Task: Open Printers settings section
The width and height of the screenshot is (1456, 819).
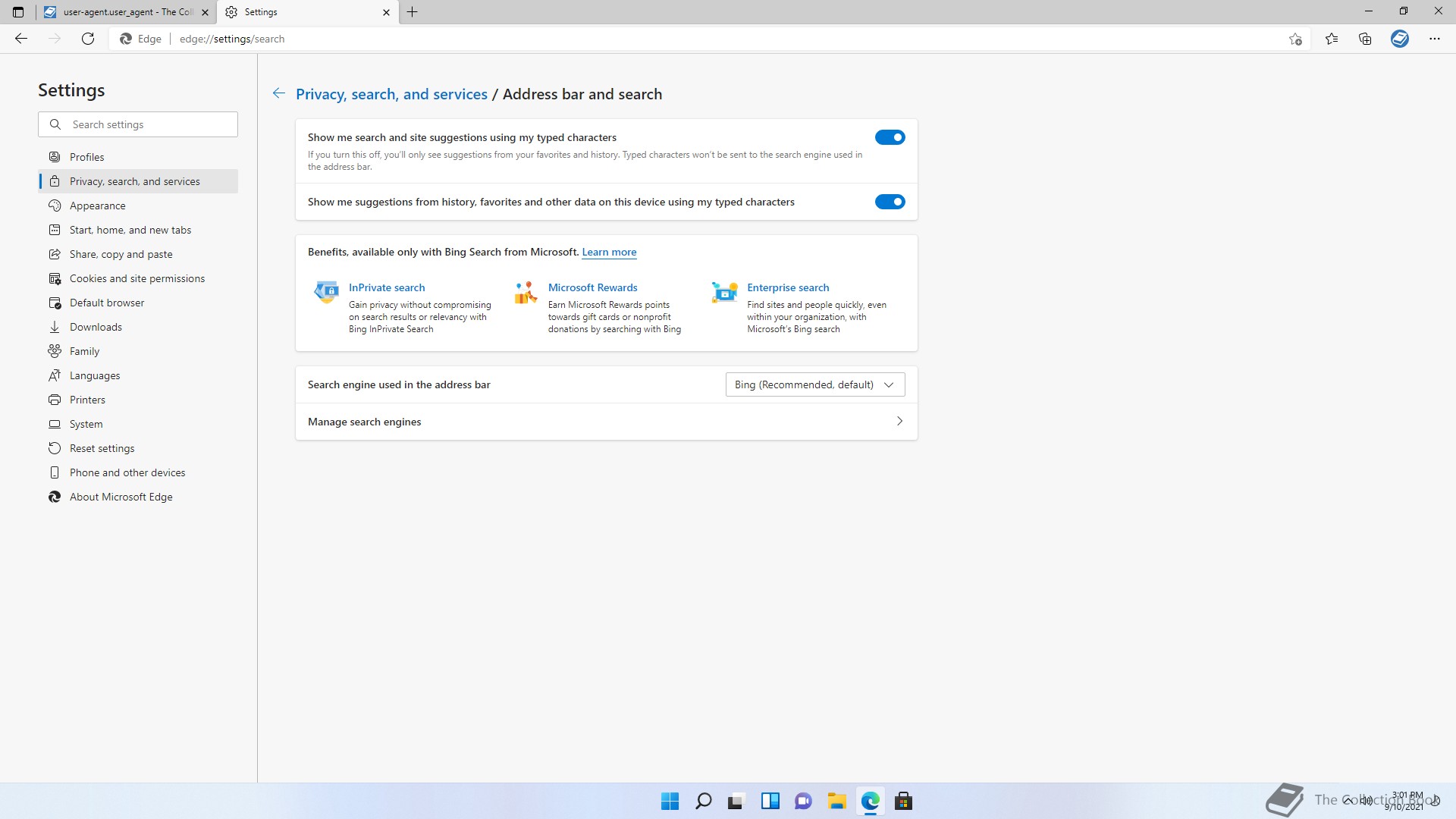Action: 138,400
